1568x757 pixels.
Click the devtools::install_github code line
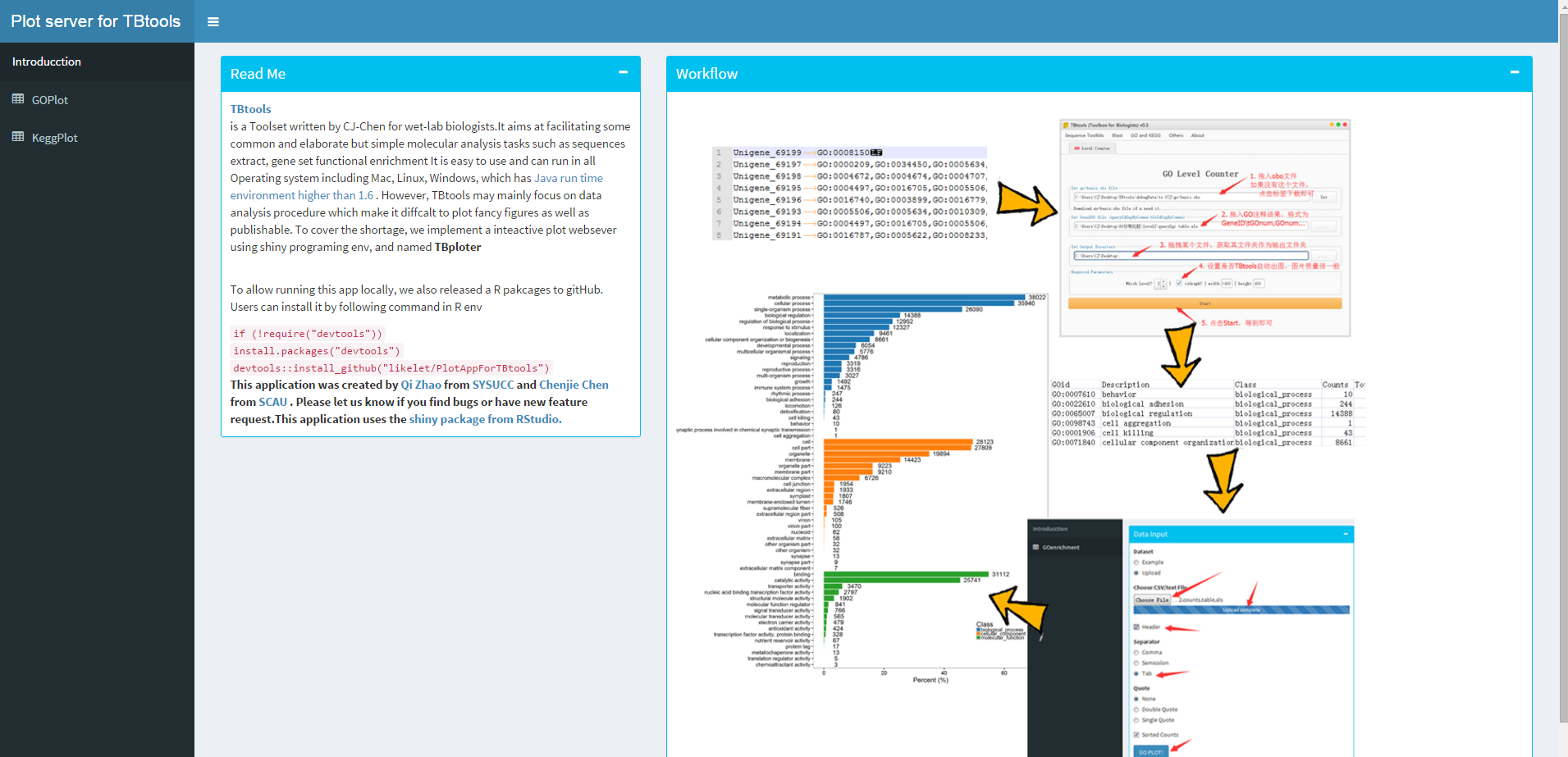(391, 368)
